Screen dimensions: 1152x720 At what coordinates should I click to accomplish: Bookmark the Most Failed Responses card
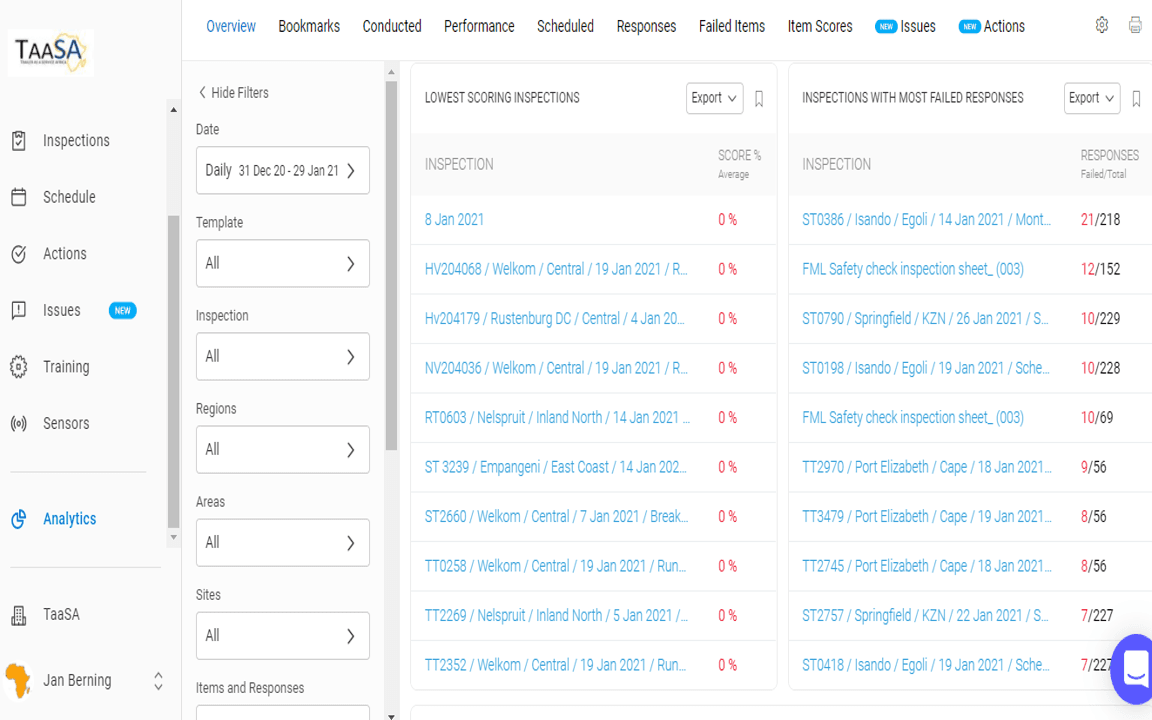1136,98
